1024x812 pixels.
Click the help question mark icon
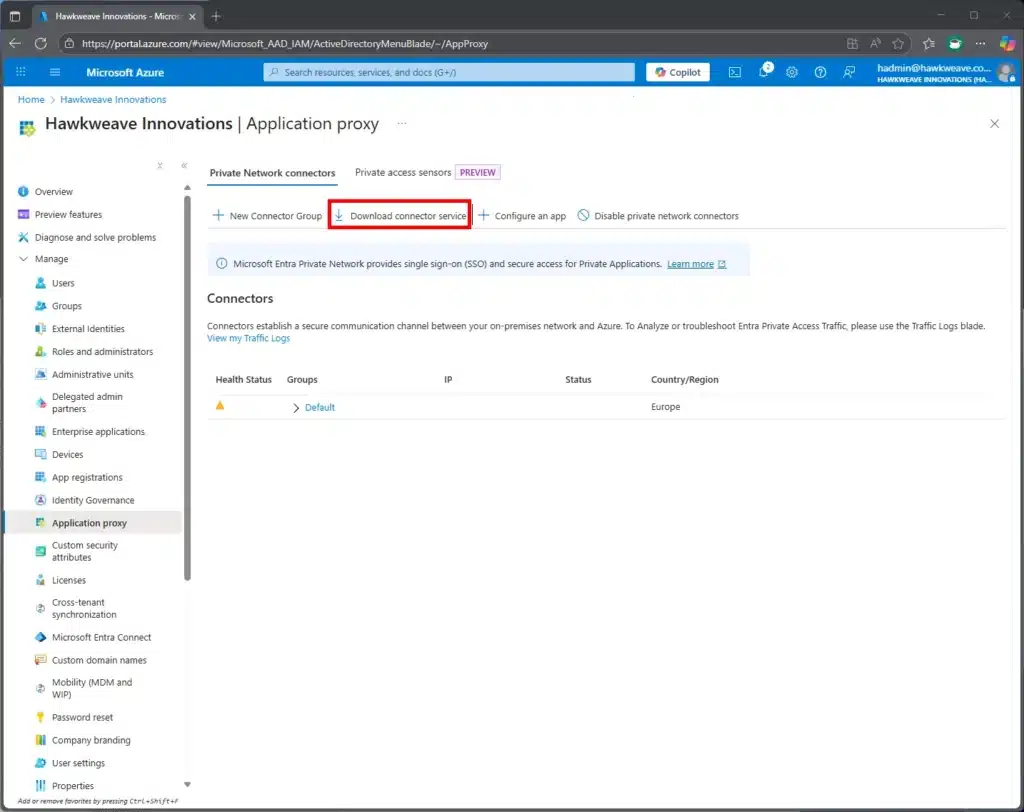click(x=820, y=72)
